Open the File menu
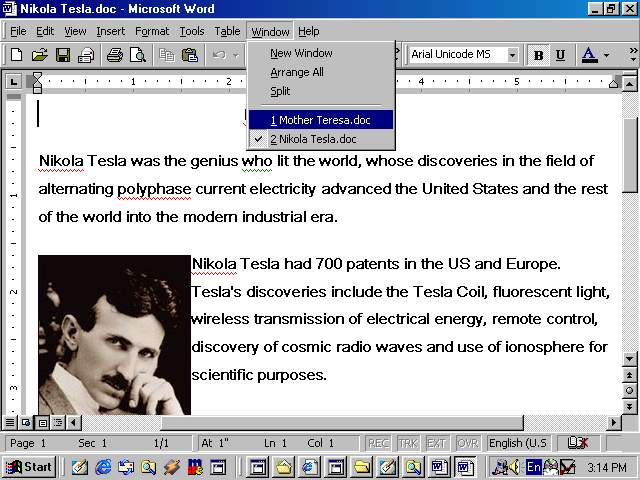This screenshot has height=480, width=640. (x=18, y=31)
